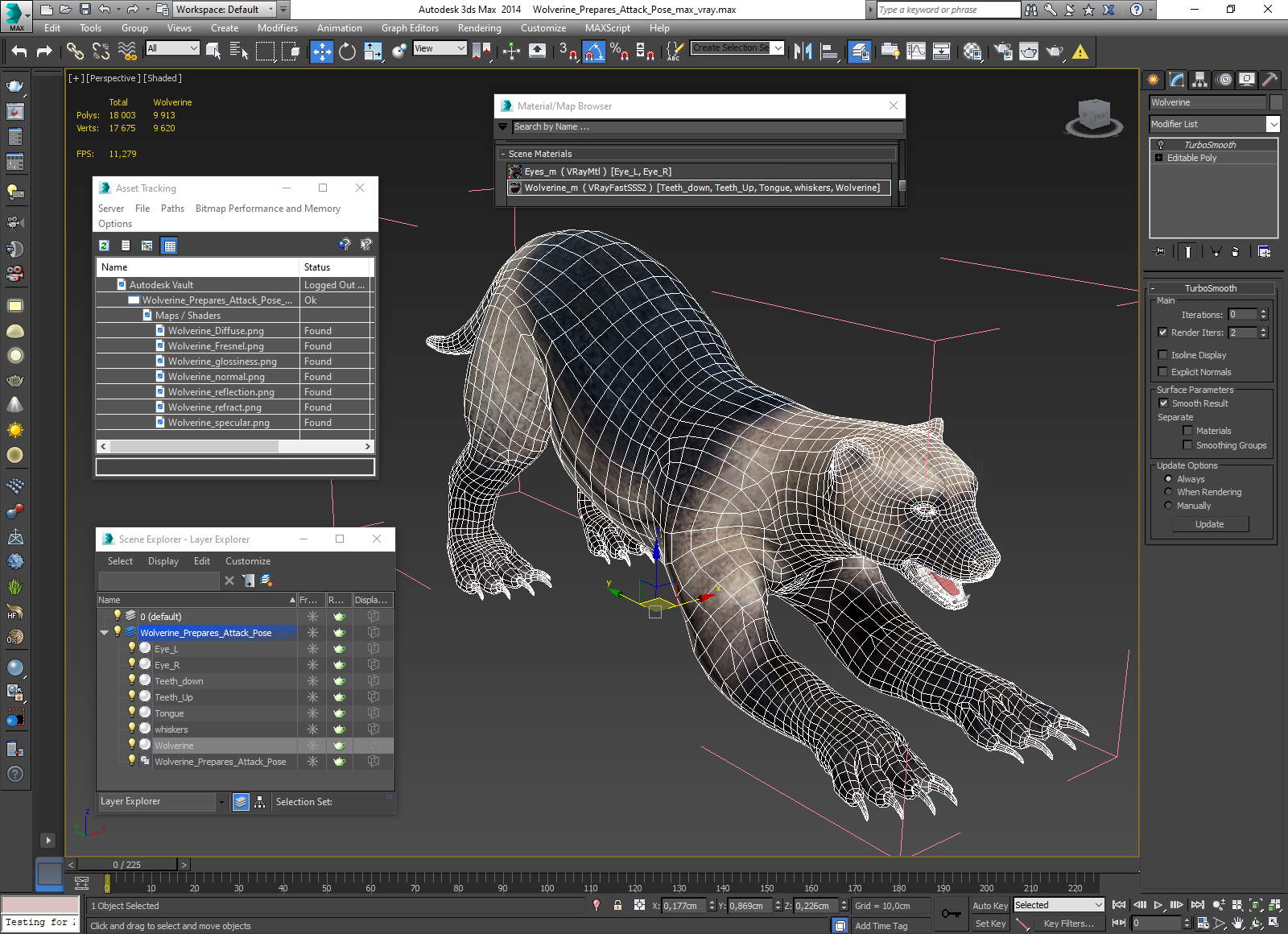Open the Create command panel tab
Viewport: 1288px width, 934px height.
coord(1154,79)
